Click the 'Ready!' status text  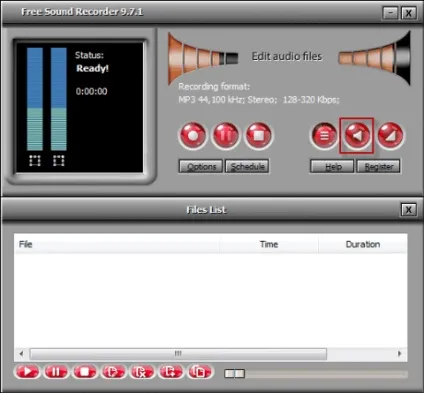(93, 69)
